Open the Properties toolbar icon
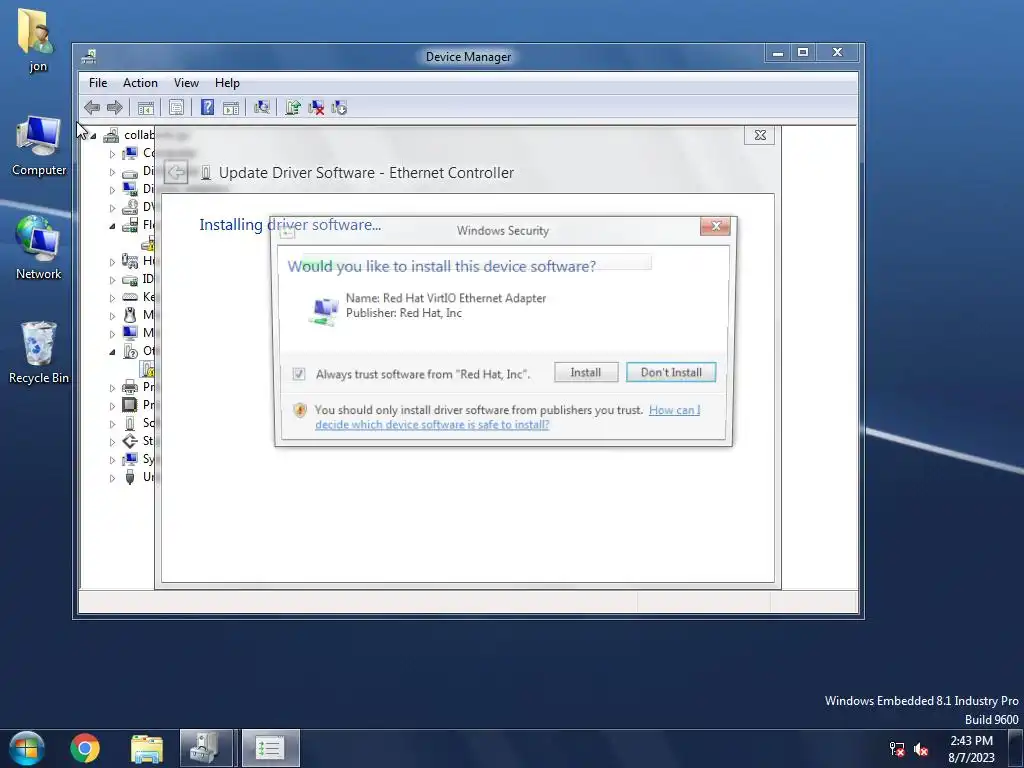Screen dimensions: 1024x768 (x=176, y=108)
